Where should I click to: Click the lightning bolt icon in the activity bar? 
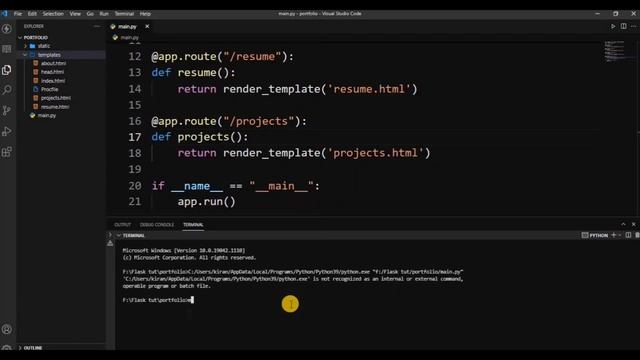[7, 29]
